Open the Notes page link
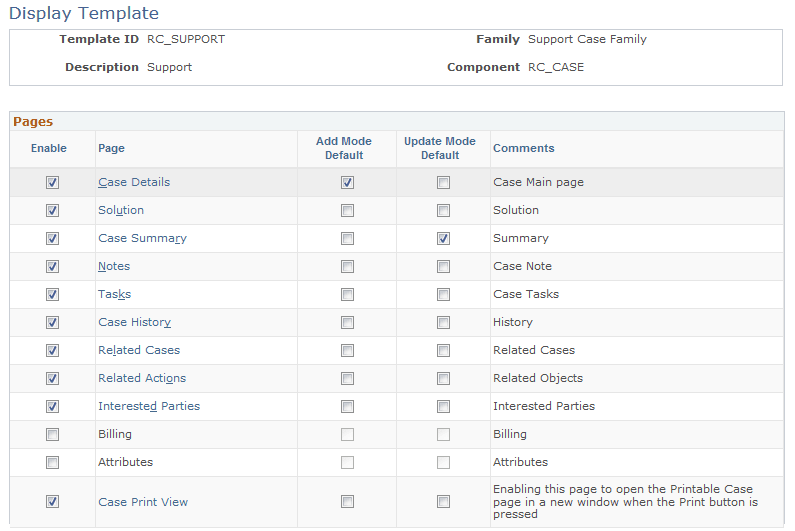 pyautogui.click(x=114, y=267)
